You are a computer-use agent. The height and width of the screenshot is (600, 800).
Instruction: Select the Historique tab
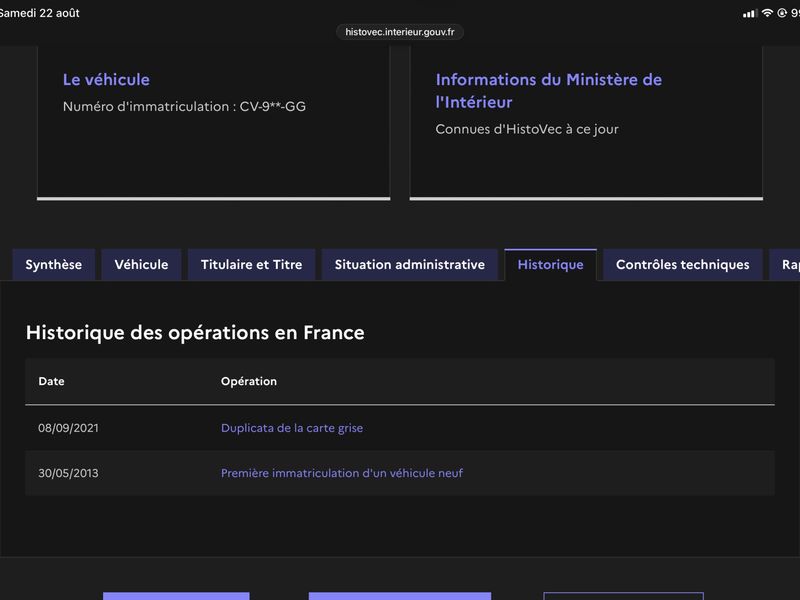pyautogui.click(x=550, y=264)
